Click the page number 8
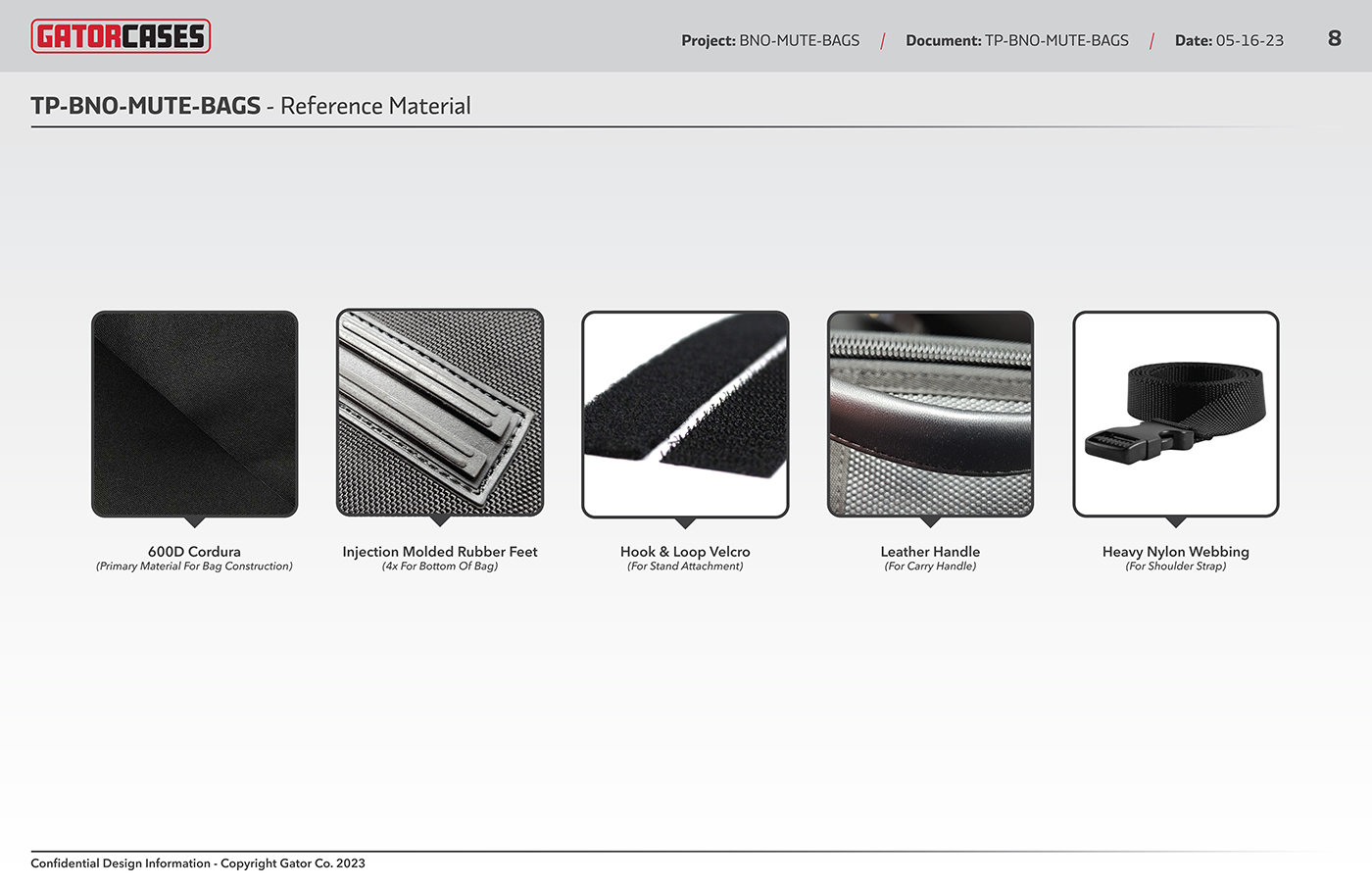 click(x=1334, y=38)
